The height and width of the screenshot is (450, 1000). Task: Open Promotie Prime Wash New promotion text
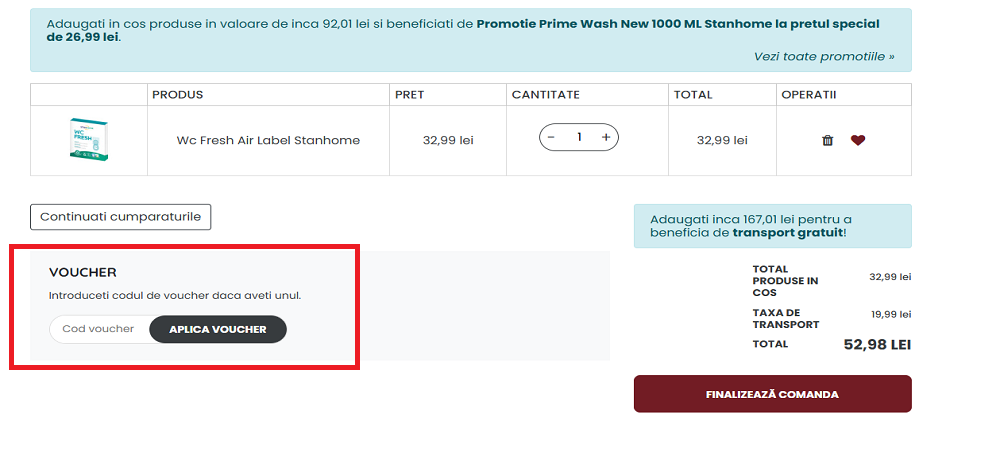[677, 23]
